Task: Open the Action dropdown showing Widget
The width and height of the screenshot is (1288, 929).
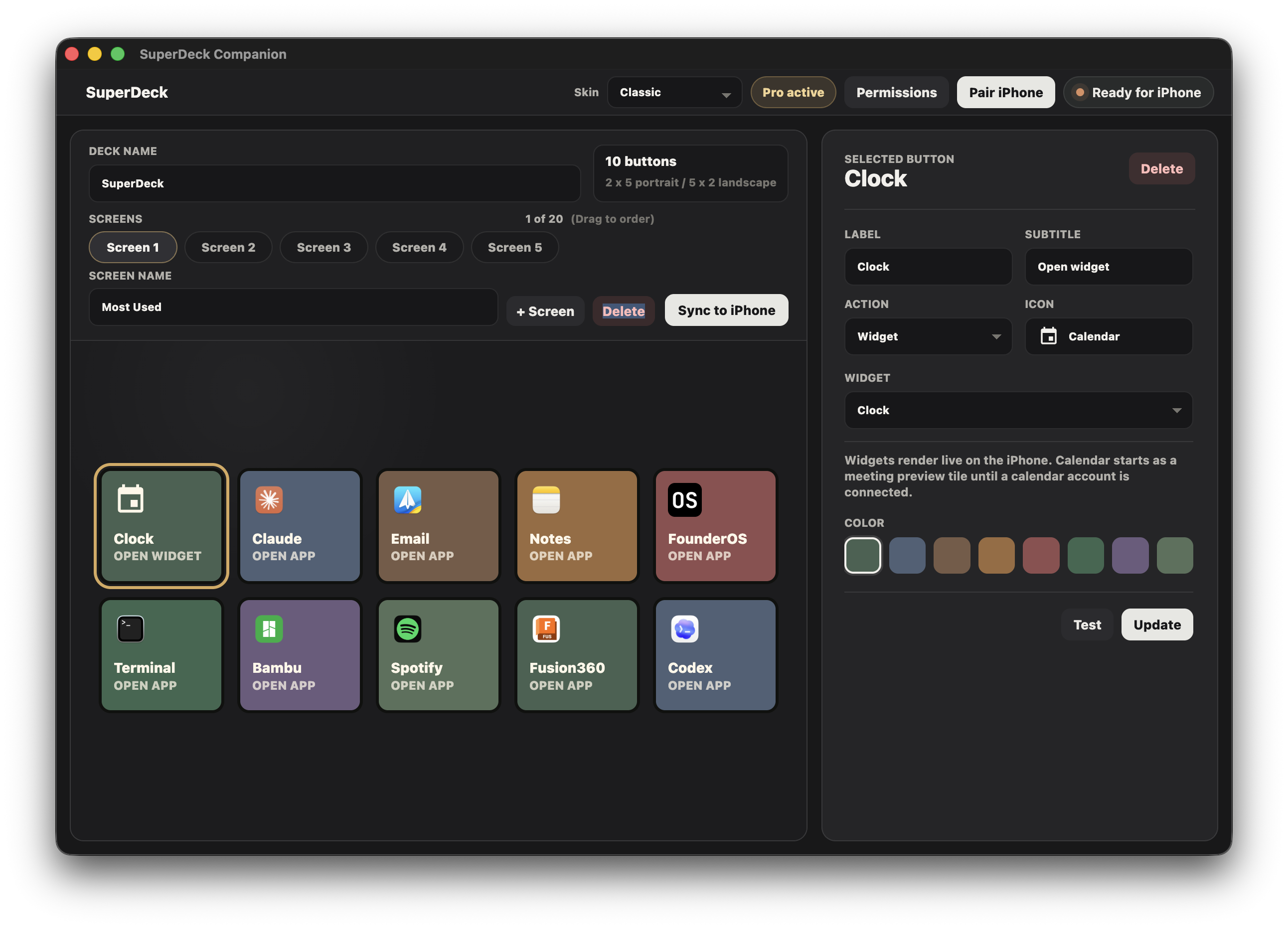Action: 928,336
